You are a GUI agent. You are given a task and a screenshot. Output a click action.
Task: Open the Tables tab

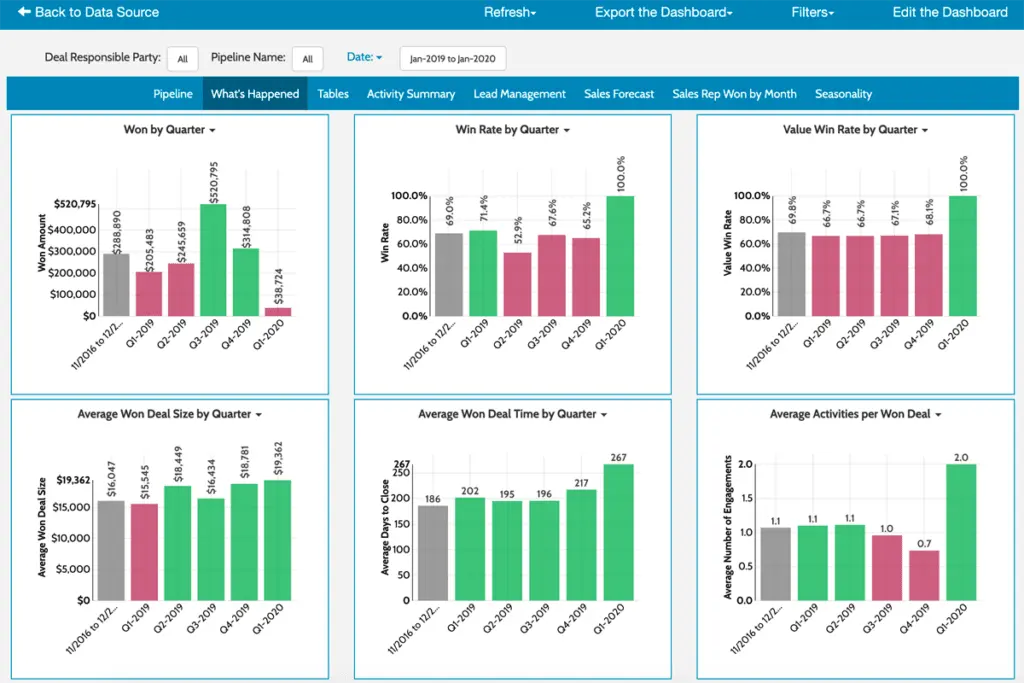333,94
